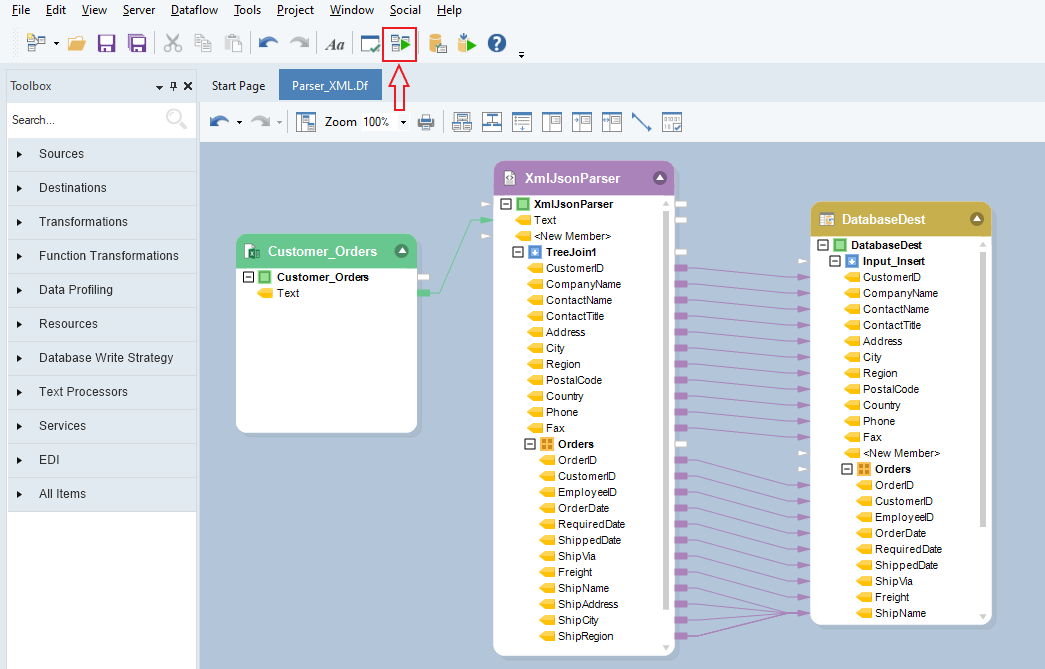The width and height of the screenshot is (1045, 669).
Task: Switch to the Start Page tab
Action: (x=238, y=86)
